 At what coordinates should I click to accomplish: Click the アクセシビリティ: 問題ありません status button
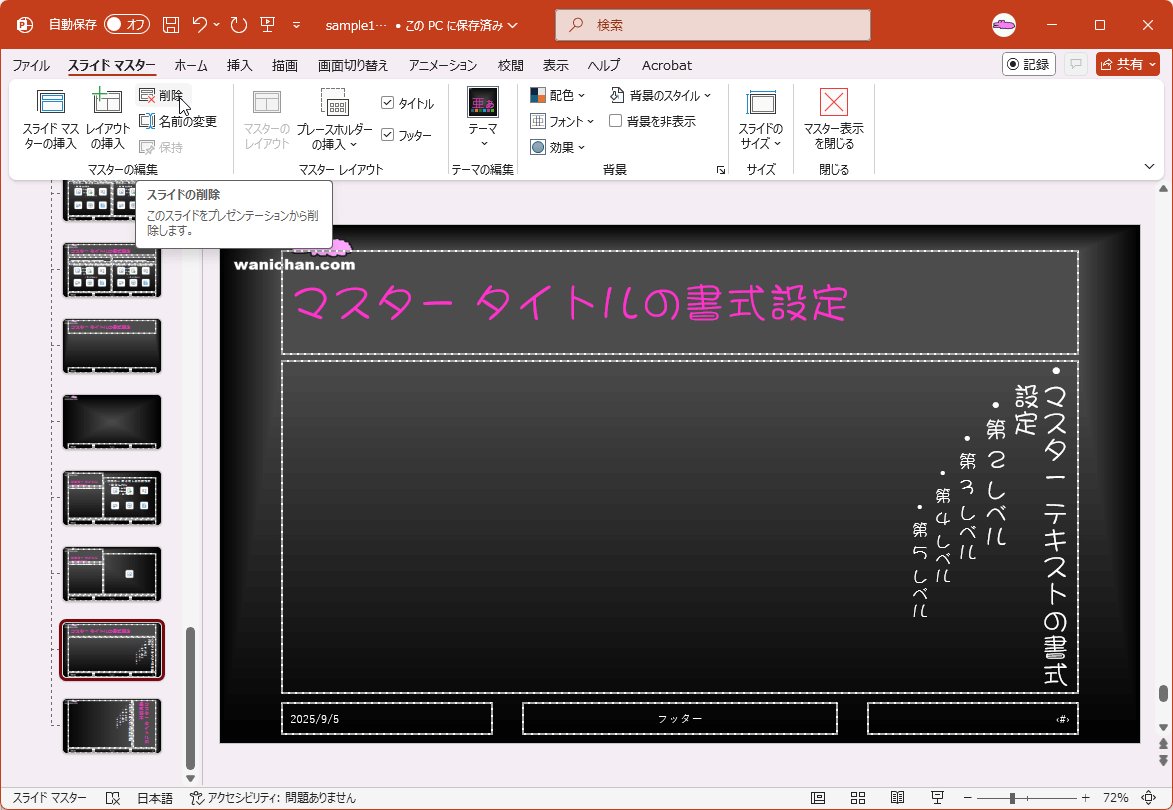[x=282, y=798]
